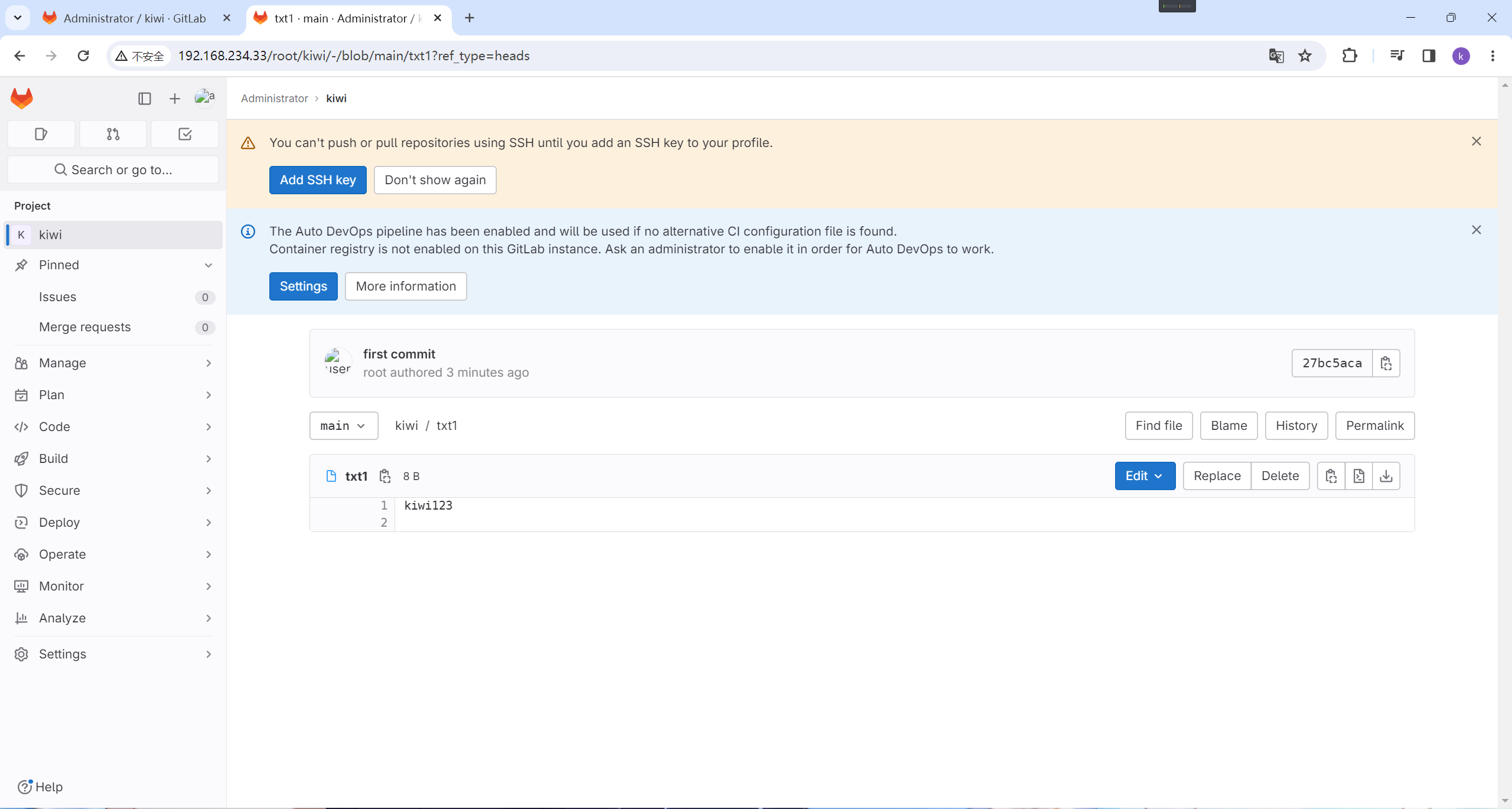Viewport: 1512px width, 809px height.
Task: Download the txt1 file
Action: click(x=1386, y=476)
